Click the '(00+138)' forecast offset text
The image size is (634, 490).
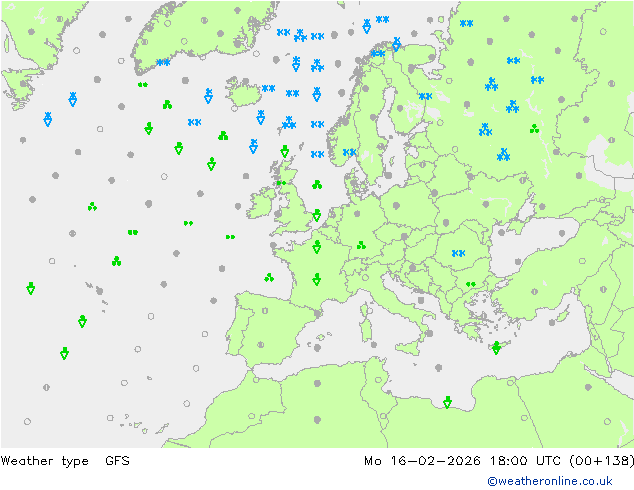tap(602, 461)
